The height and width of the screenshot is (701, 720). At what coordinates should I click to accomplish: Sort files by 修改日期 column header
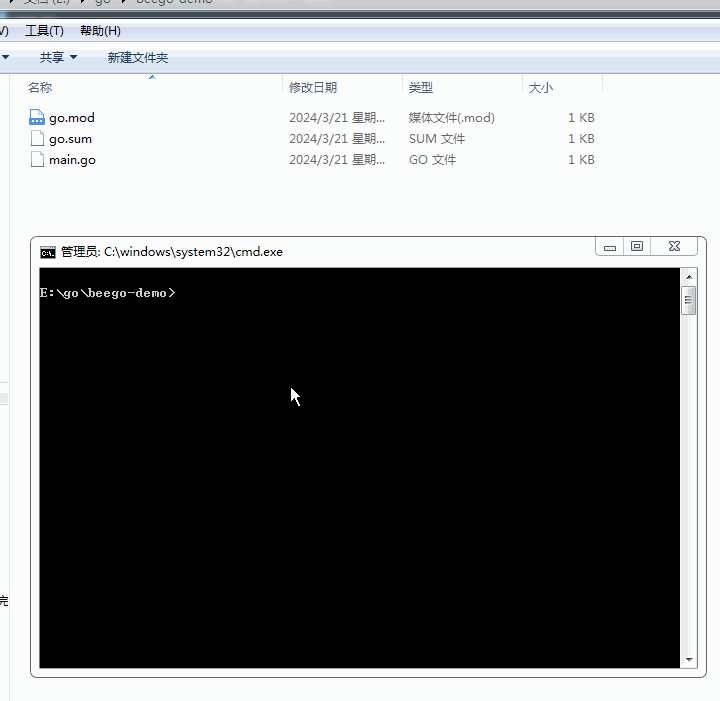coord(313,87)
